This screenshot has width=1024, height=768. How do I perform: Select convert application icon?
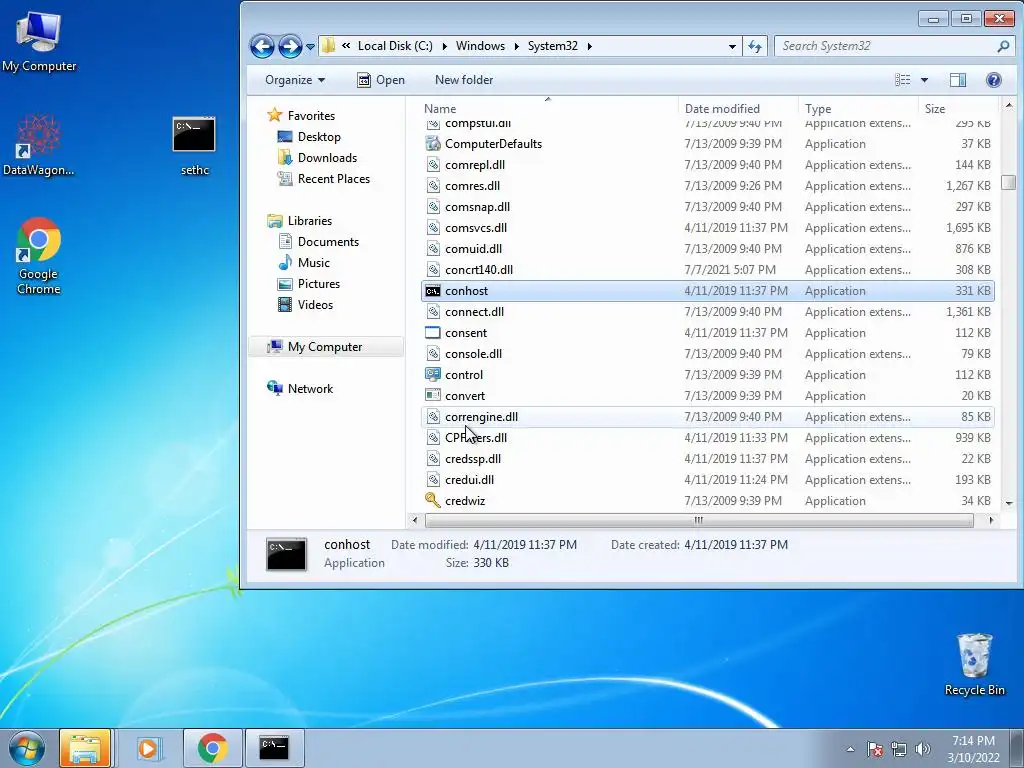click(x=432, y=396)
